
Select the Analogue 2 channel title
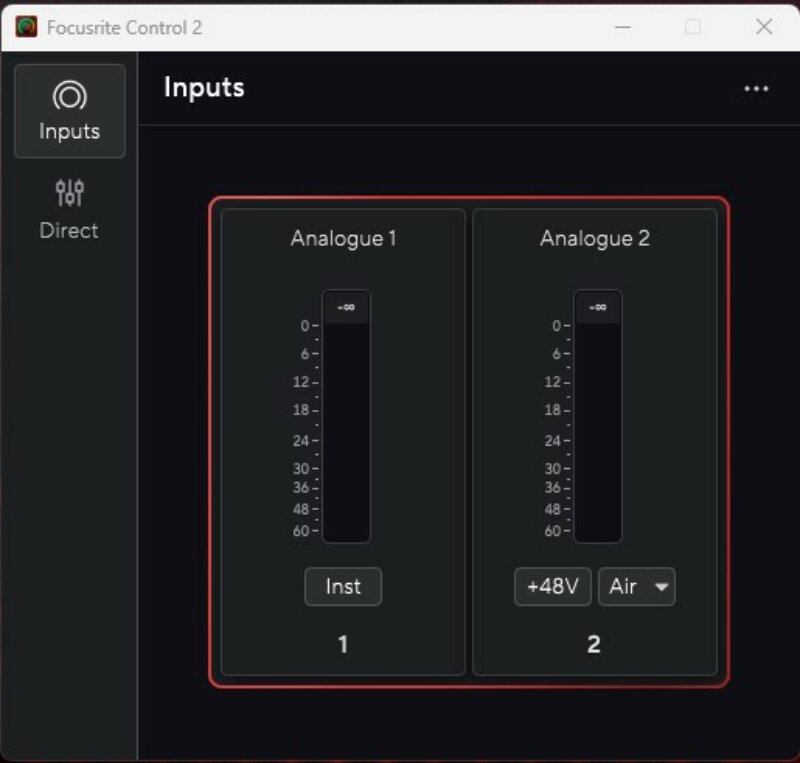[x=595, y=238]
